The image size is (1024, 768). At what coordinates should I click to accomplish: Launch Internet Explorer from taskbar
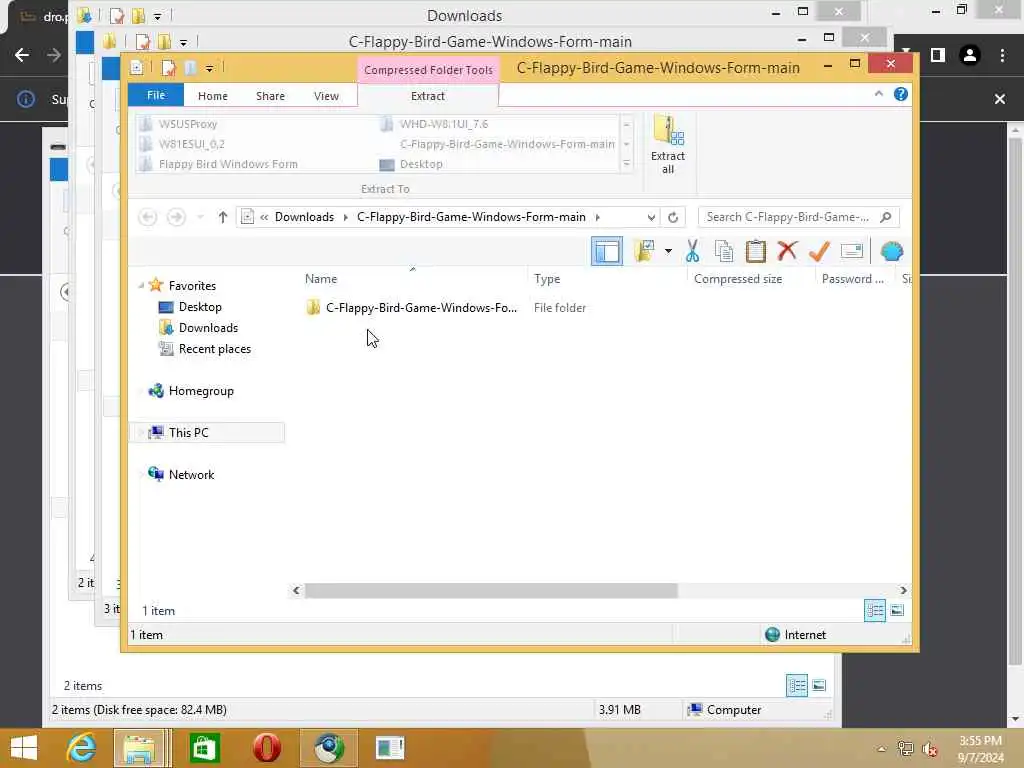(x=82, y=748)
